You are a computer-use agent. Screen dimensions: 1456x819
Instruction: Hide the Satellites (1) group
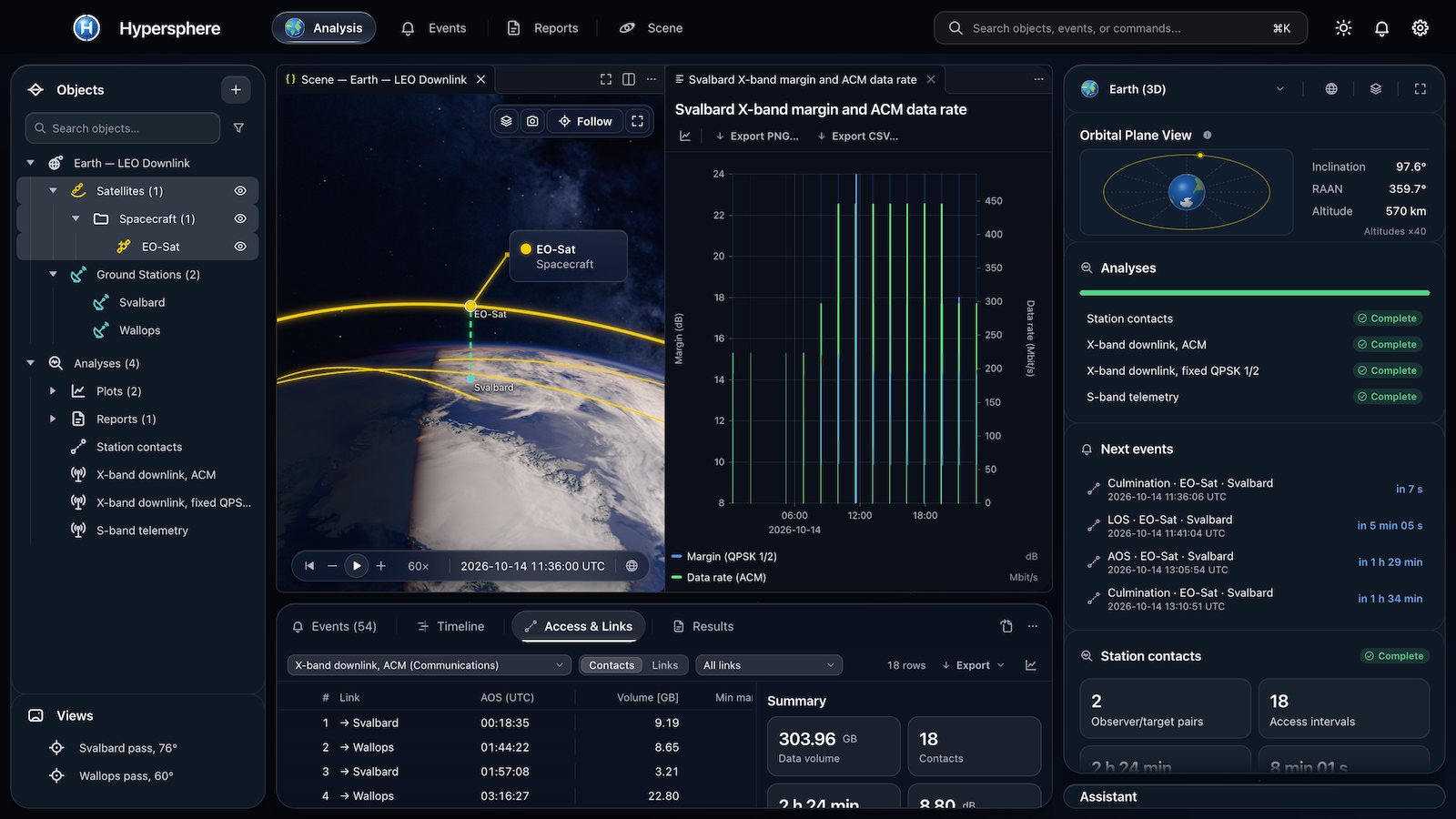[x=240, y=191]
